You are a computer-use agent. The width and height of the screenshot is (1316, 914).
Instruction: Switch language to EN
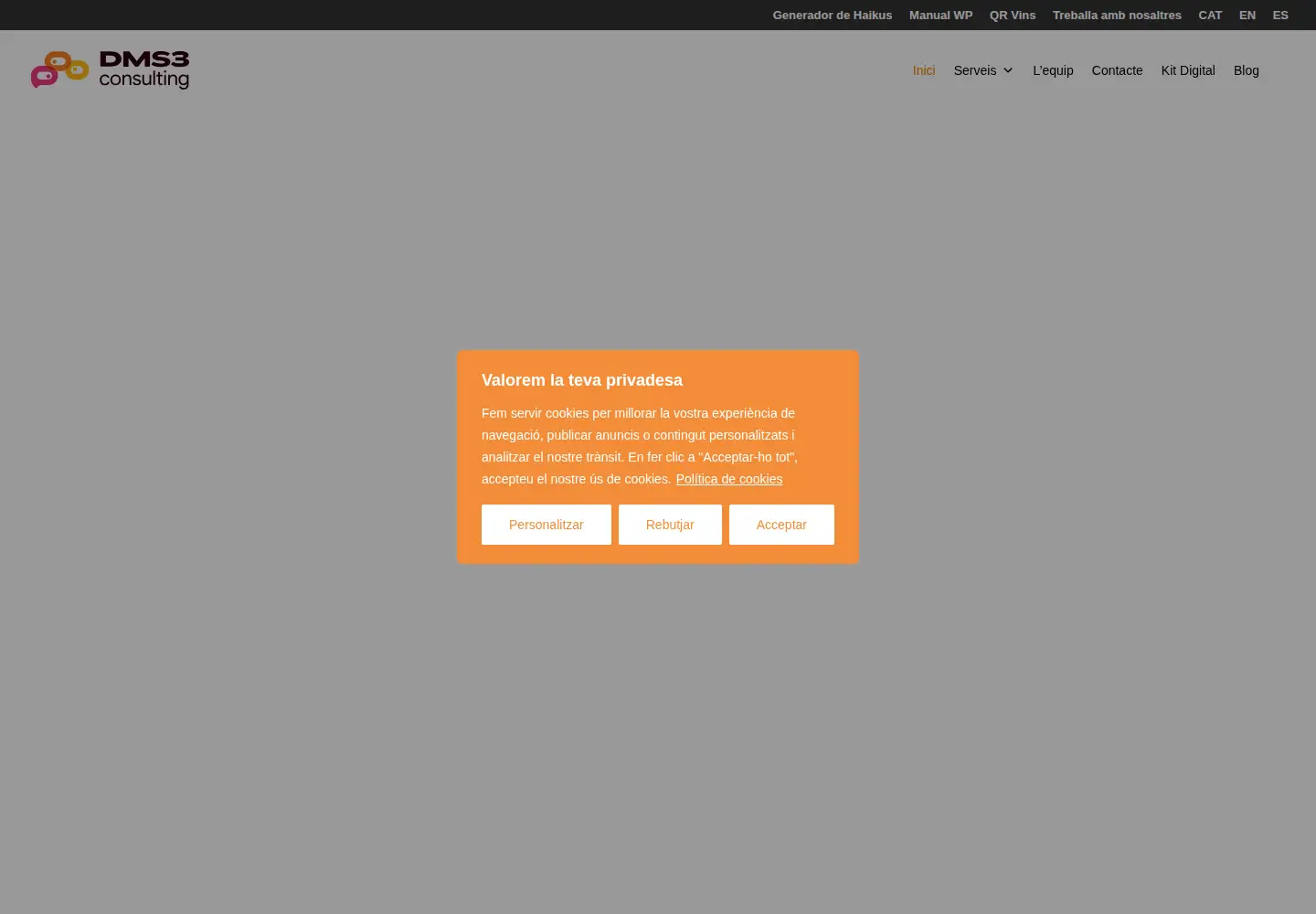(x=1247, y=16)
